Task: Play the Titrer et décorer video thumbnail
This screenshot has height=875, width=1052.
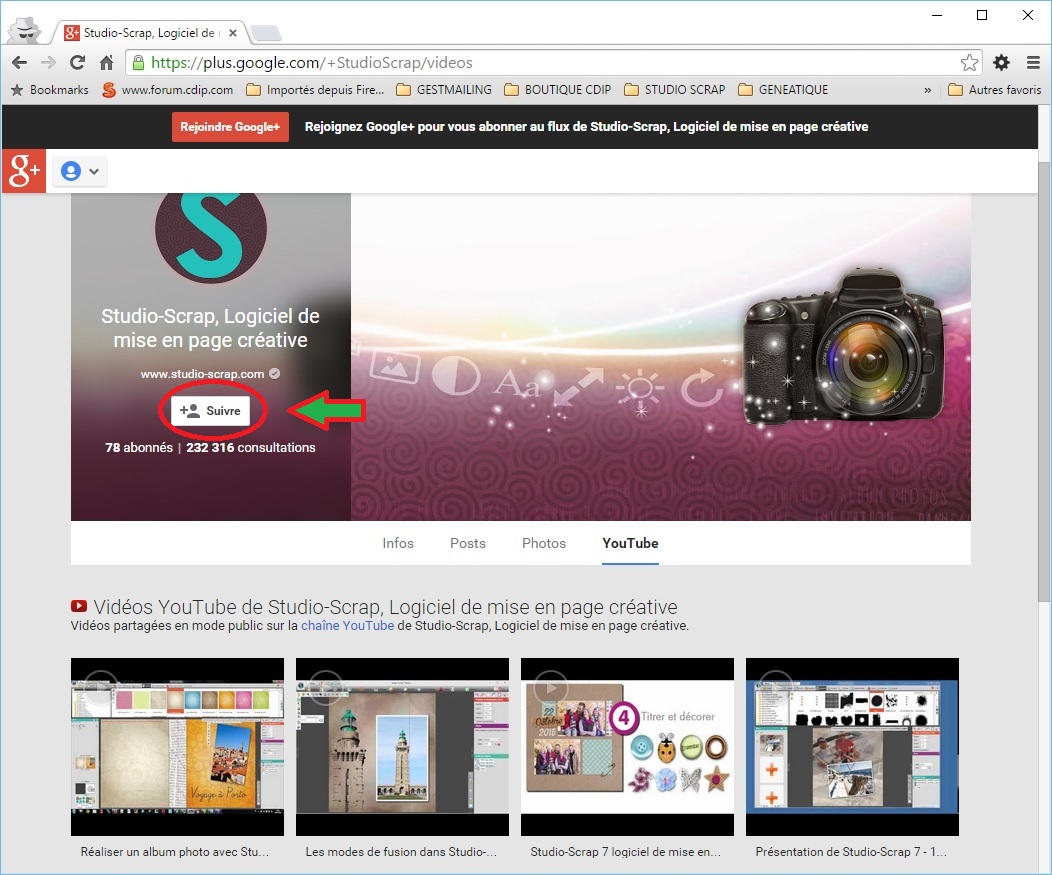Action: point(627,747)
